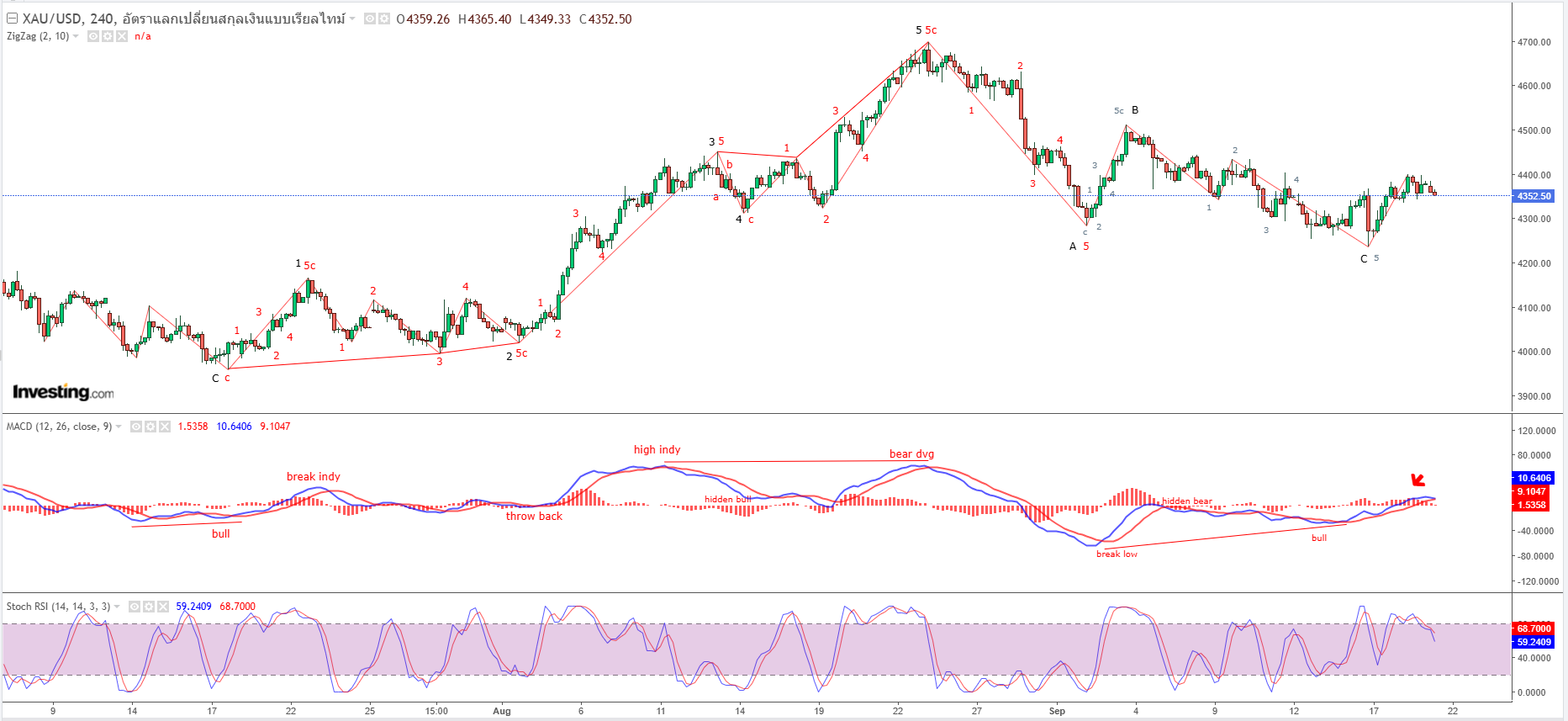Remove the ZigZag indicator with X icon
Screen dimensions: 1568x721
point(122,36)
